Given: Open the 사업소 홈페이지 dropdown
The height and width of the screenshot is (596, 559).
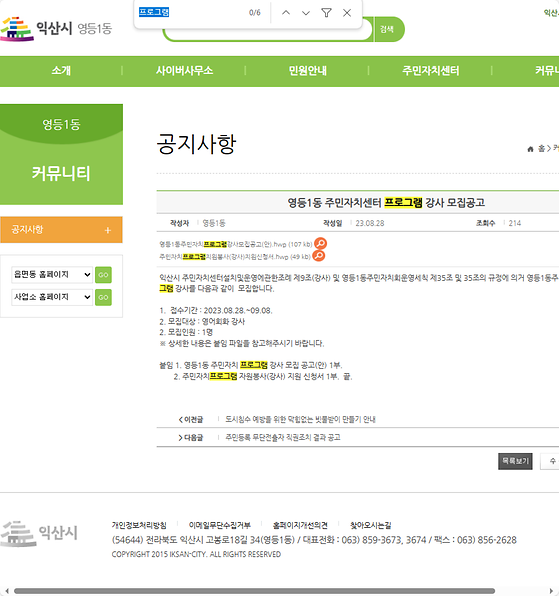Looking at the screenshot, I should point(52,297).
